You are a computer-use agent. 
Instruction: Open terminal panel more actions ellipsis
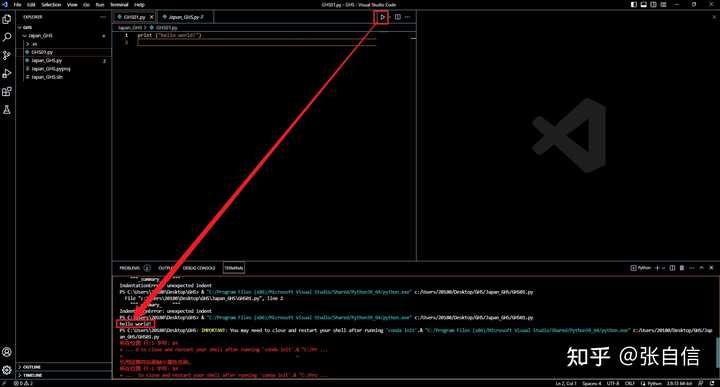pos(692,268)
